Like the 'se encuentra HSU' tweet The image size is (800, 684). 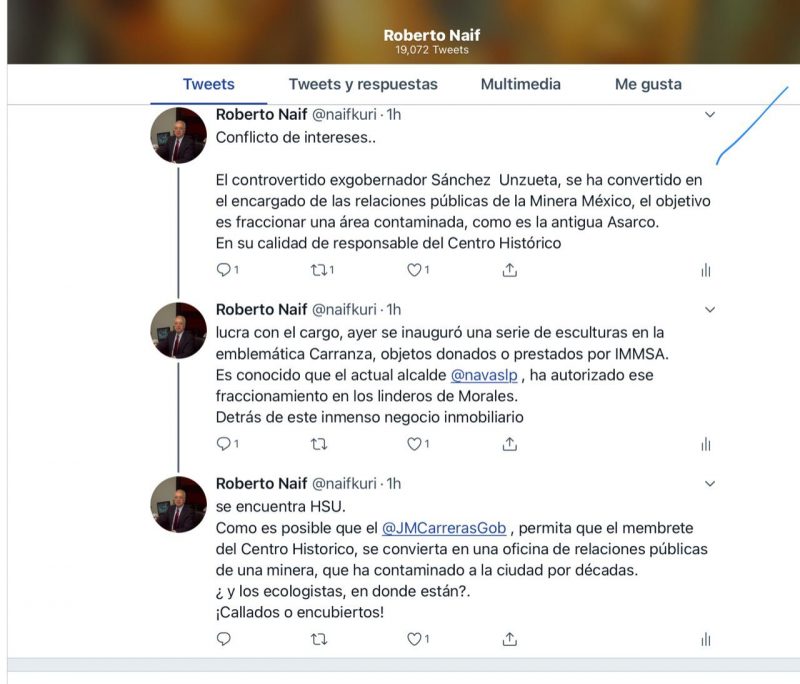pyautogui.click(x=414, y=639)
